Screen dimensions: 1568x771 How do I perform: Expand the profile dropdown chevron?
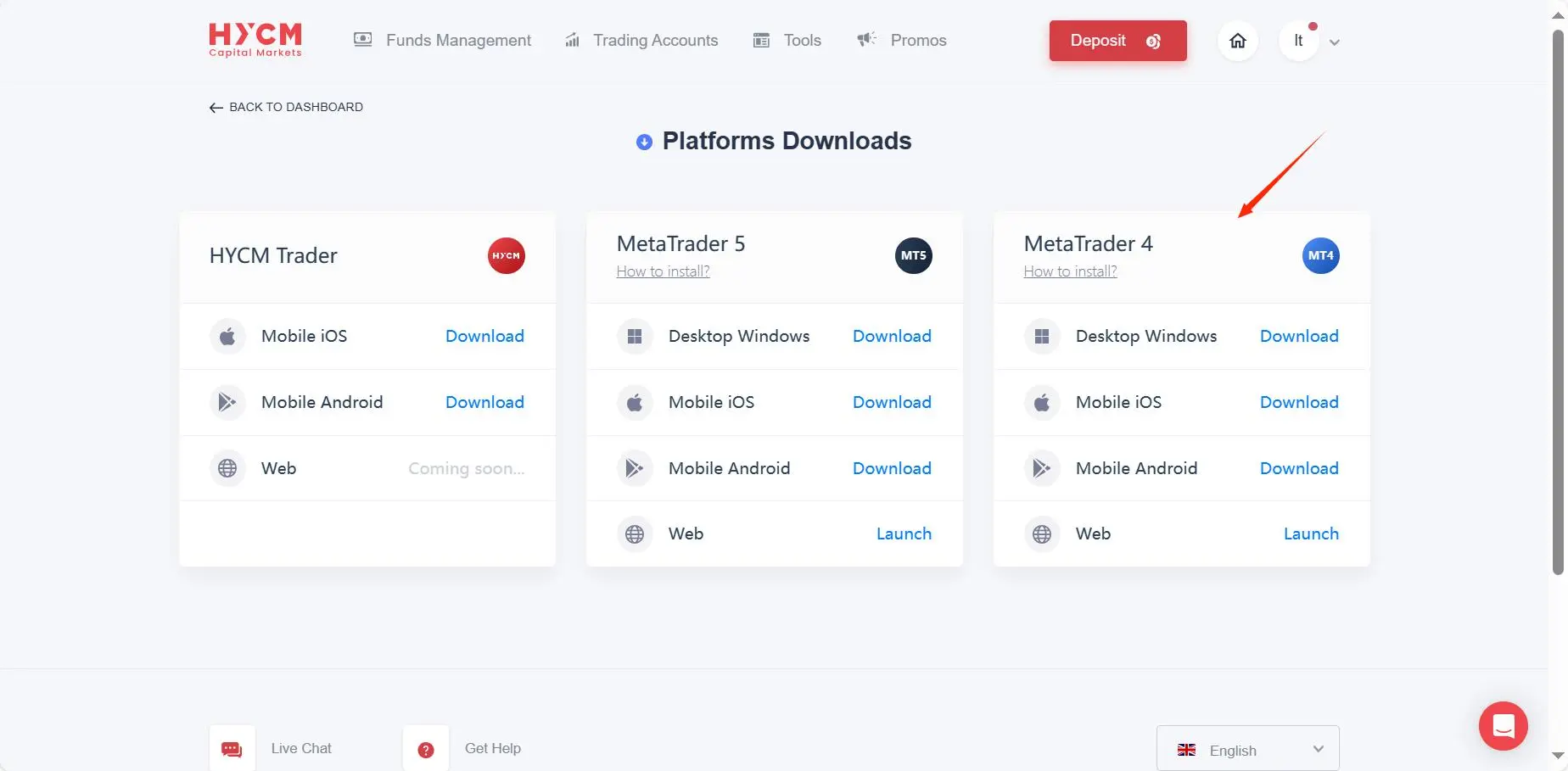coord(1335,42)
